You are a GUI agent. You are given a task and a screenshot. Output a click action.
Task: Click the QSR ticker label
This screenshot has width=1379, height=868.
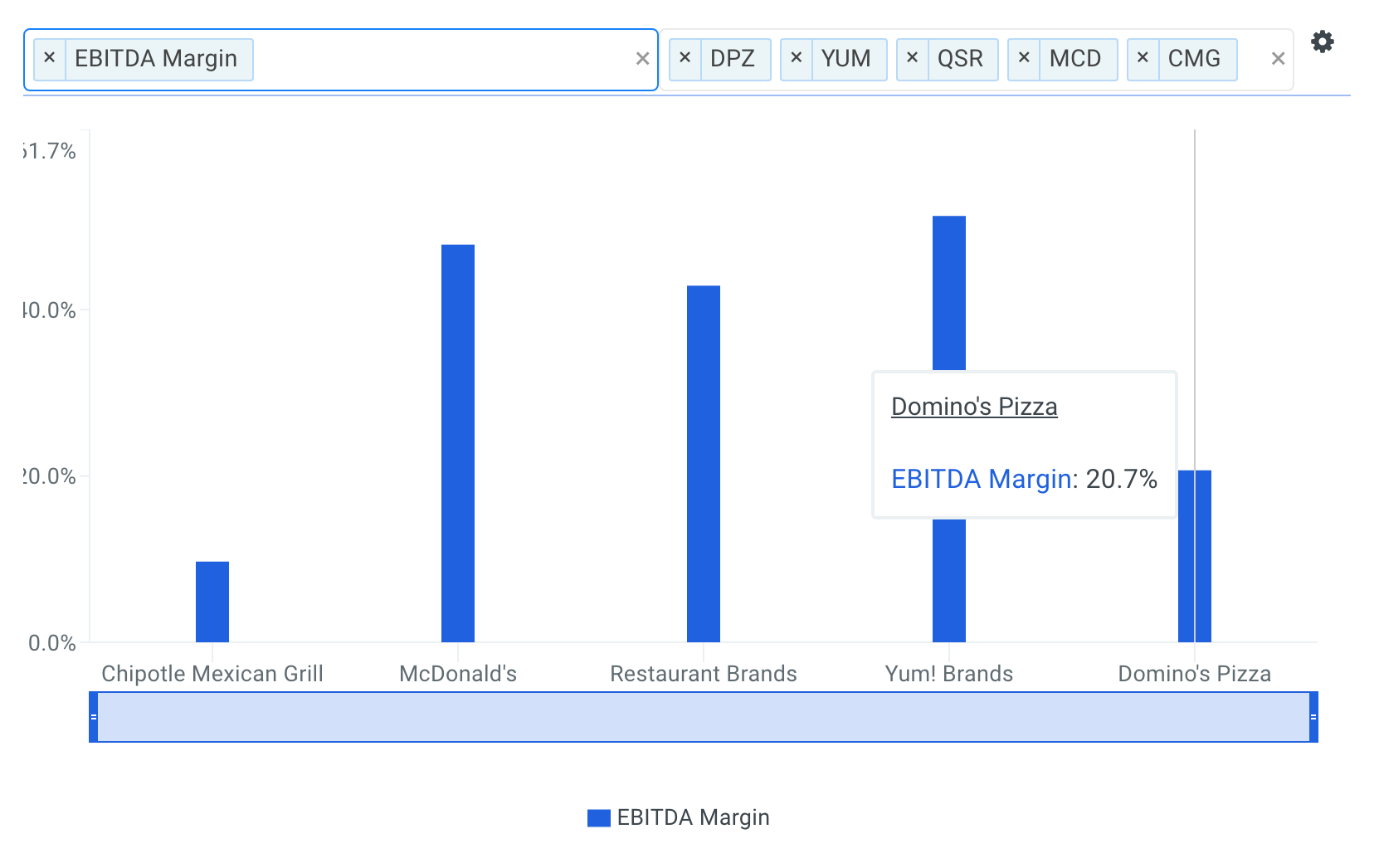(x=960, y=59)
